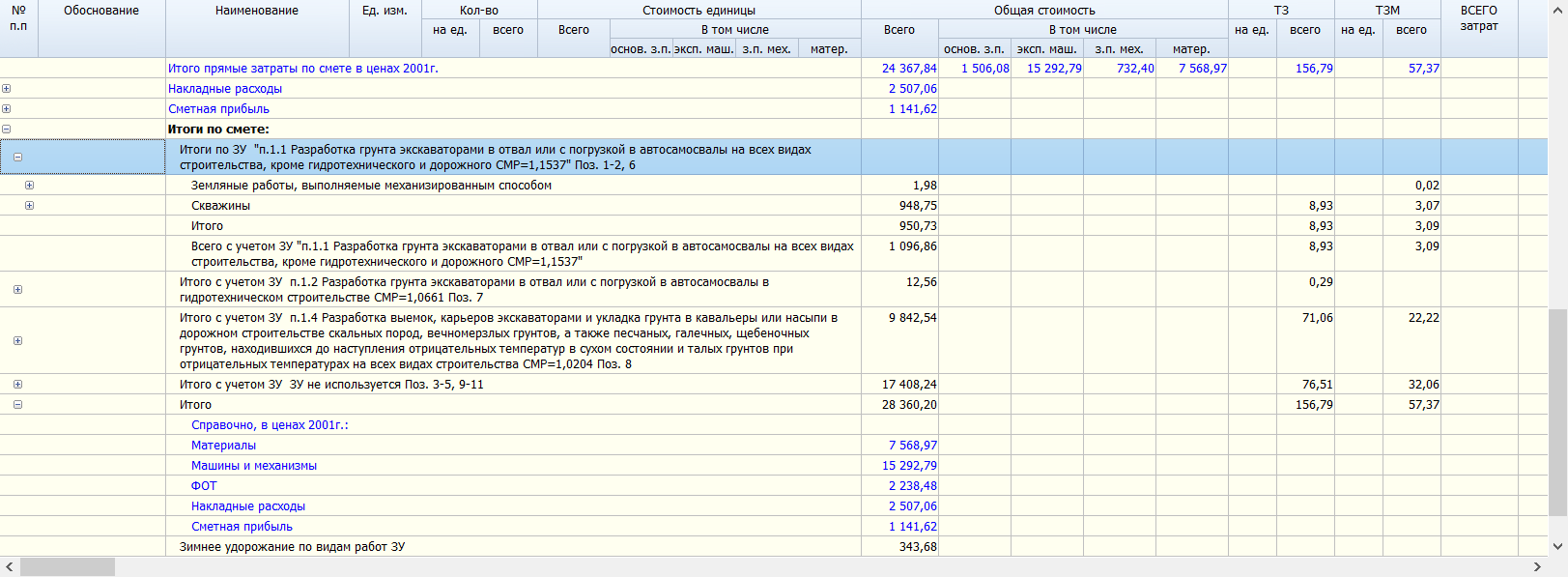Image resolution: width=1568 pixels, height=577 pixels.
Task: Click the Машины и механизмы link
Action: tap(253, 466)
